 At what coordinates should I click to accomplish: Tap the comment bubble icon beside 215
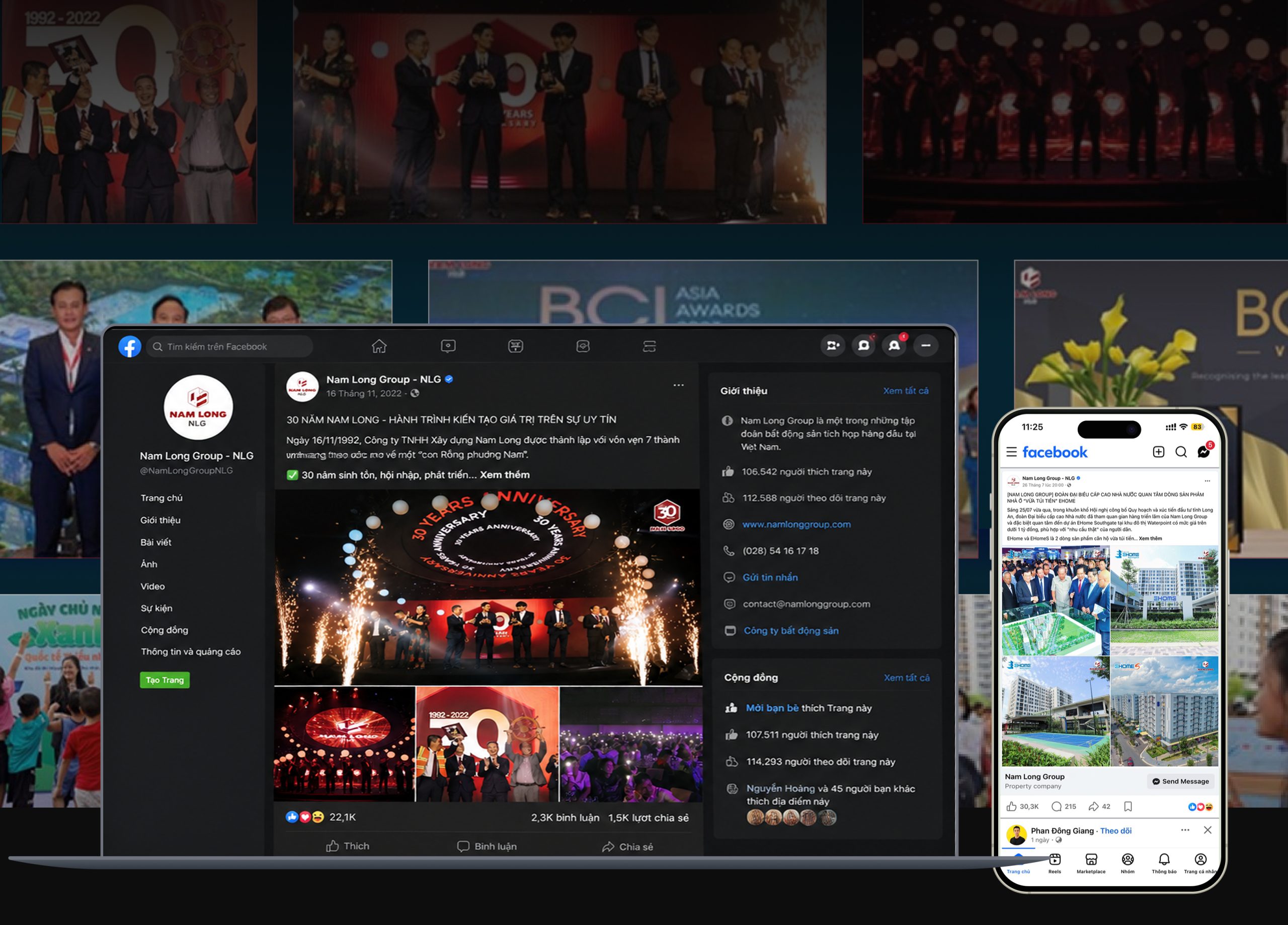[1056, 806]
